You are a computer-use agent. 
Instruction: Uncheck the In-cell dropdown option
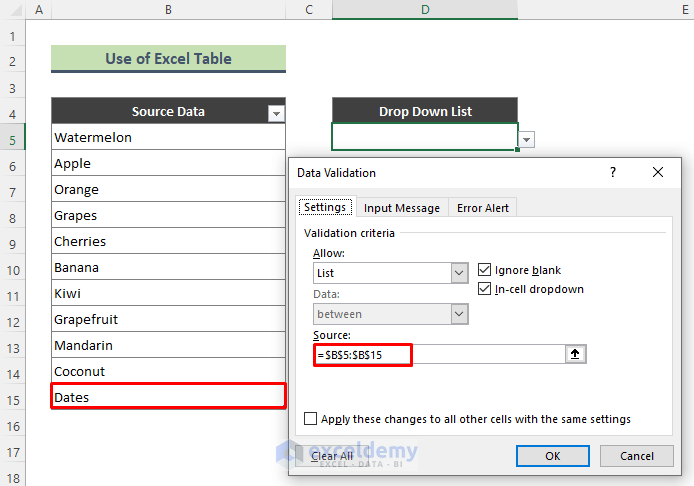[x=485, y=289]
